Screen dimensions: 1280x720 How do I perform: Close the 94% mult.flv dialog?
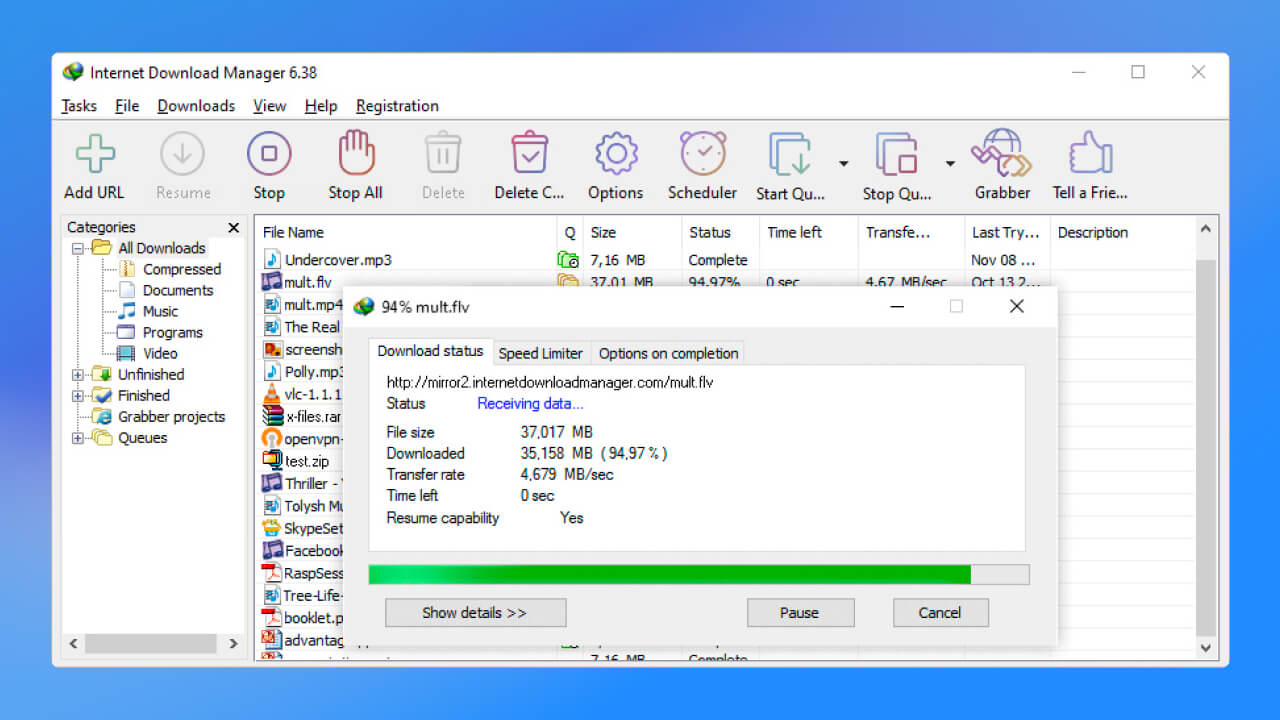1017,307
